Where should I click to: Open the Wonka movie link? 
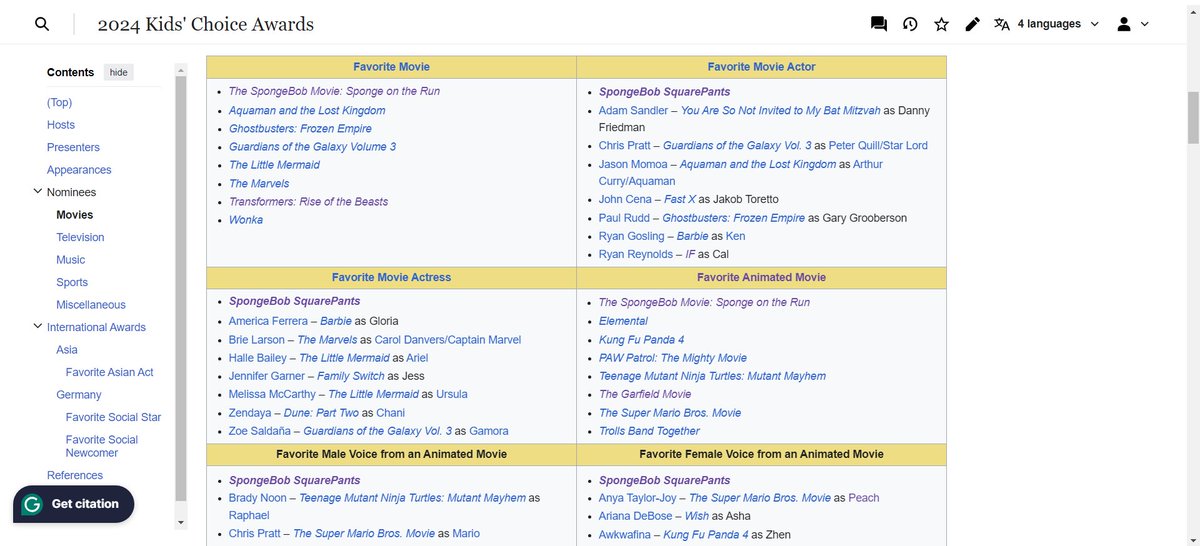point(246,219)
